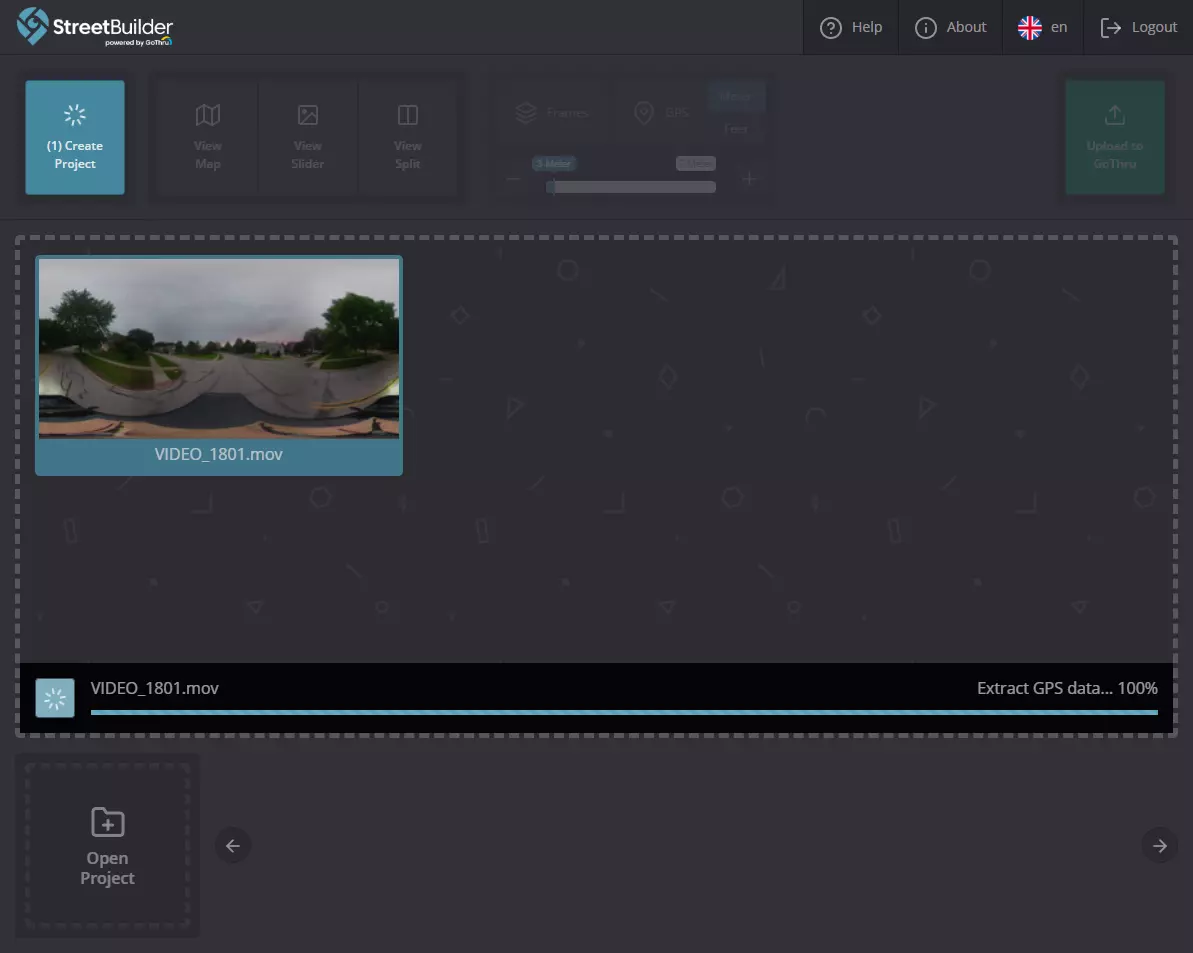
Task: Click the Create Project tool
Action: tap(74, 137)
